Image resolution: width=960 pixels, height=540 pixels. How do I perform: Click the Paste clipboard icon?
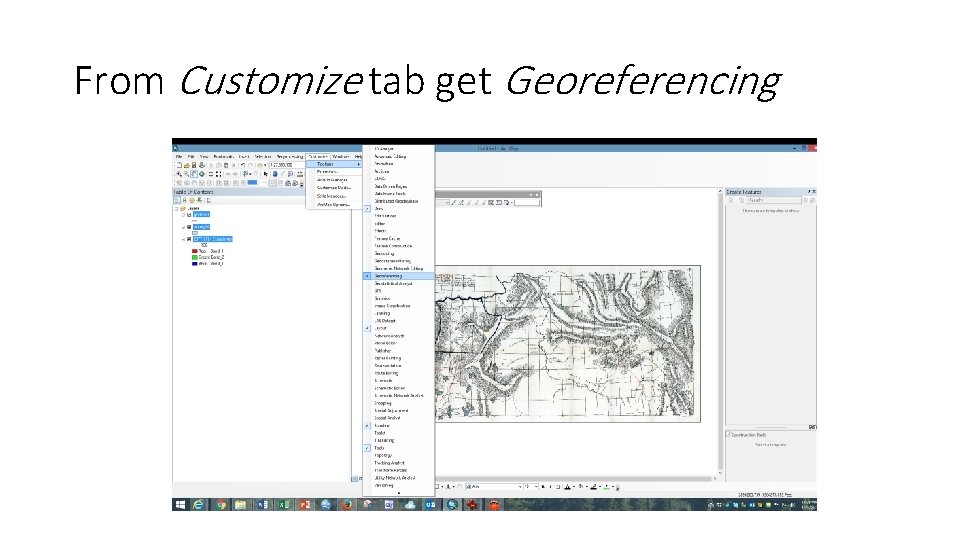point(226,165)
